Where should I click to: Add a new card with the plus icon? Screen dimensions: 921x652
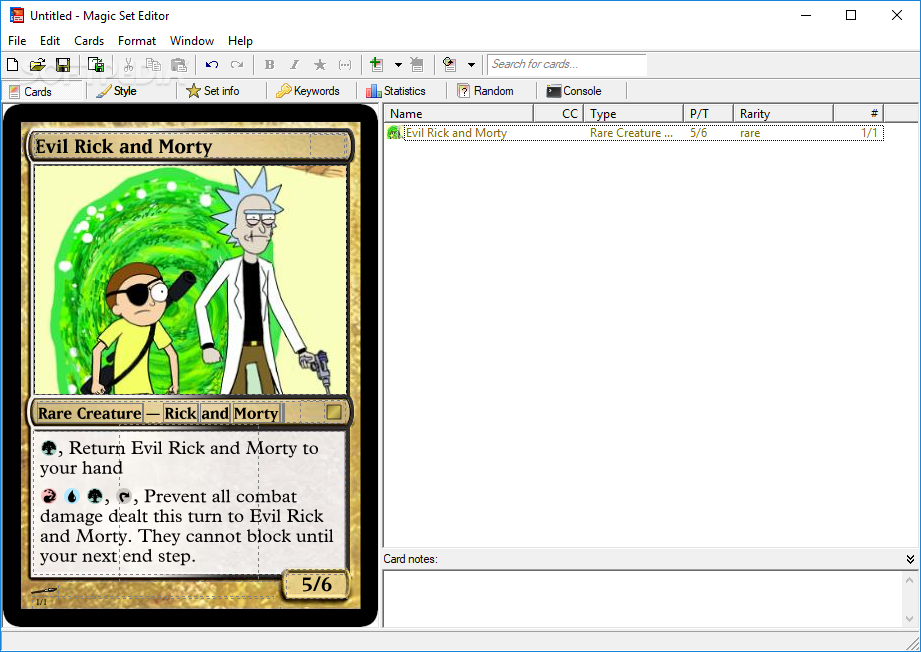(x=377, y=65)
